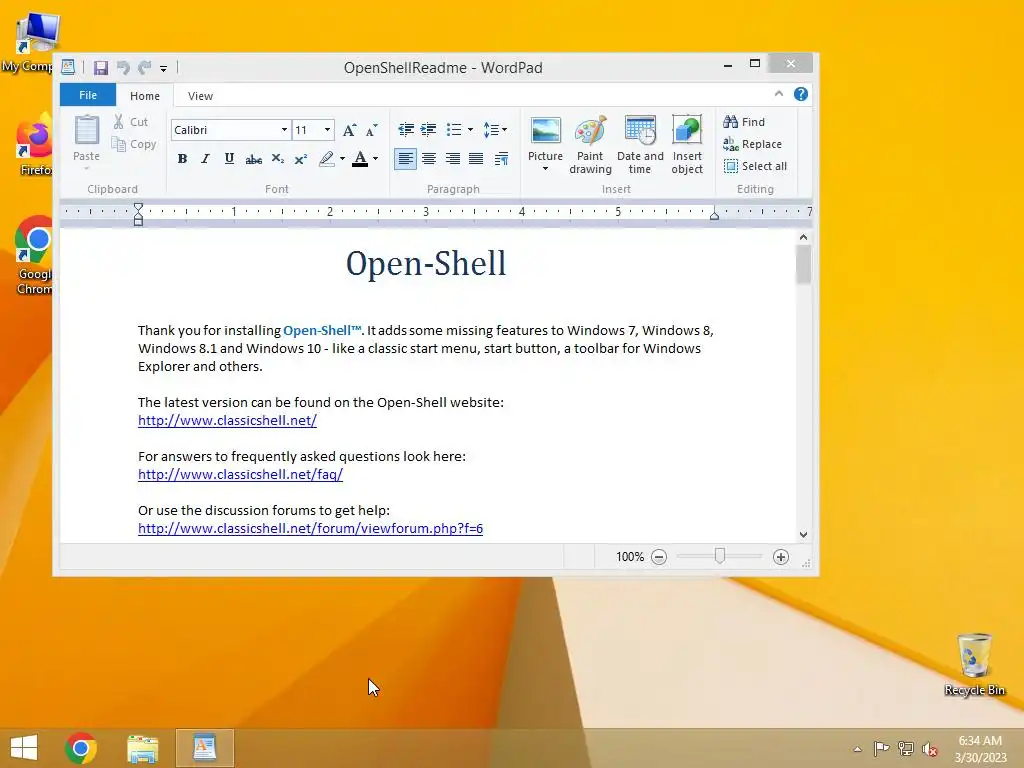Click the Paste clipboard icon
The image size is (1024, 768).
tap(86, 131)
